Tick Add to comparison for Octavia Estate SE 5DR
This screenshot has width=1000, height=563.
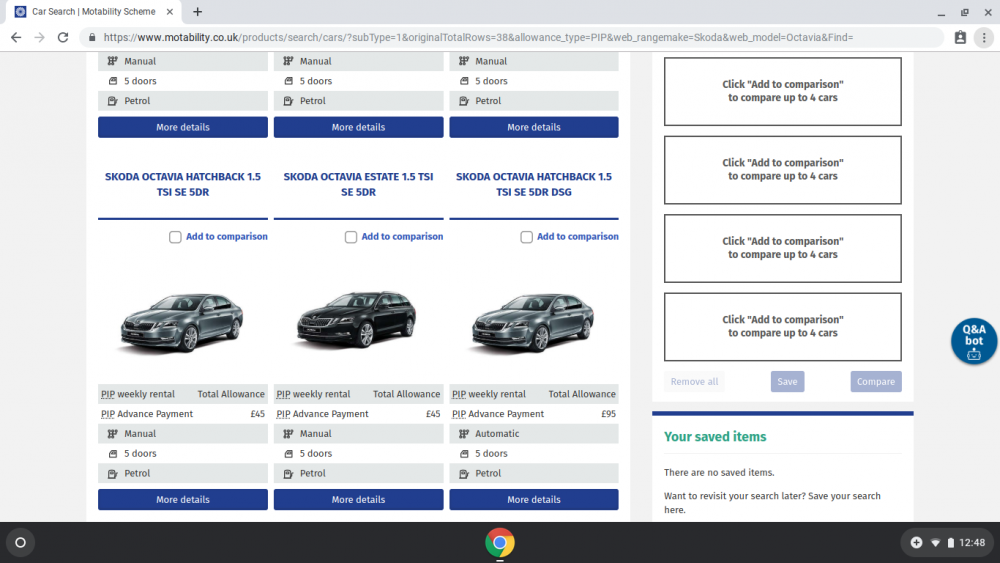pyautogui.click(x=351, y=237)
